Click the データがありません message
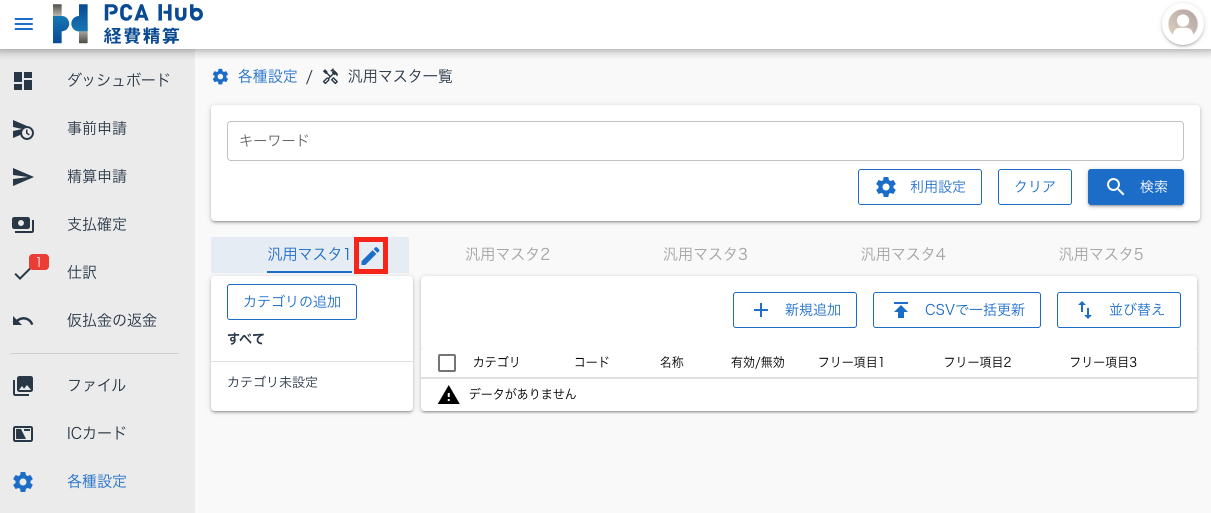 pyautogui.click(x=523, y=395)
